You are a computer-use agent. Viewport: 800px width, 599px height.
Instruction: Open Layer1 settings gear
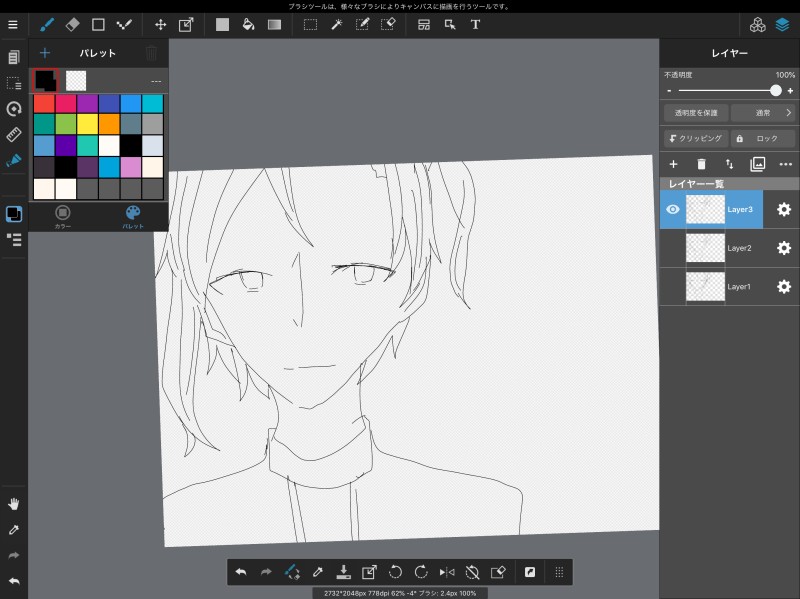tap(784, 287)
